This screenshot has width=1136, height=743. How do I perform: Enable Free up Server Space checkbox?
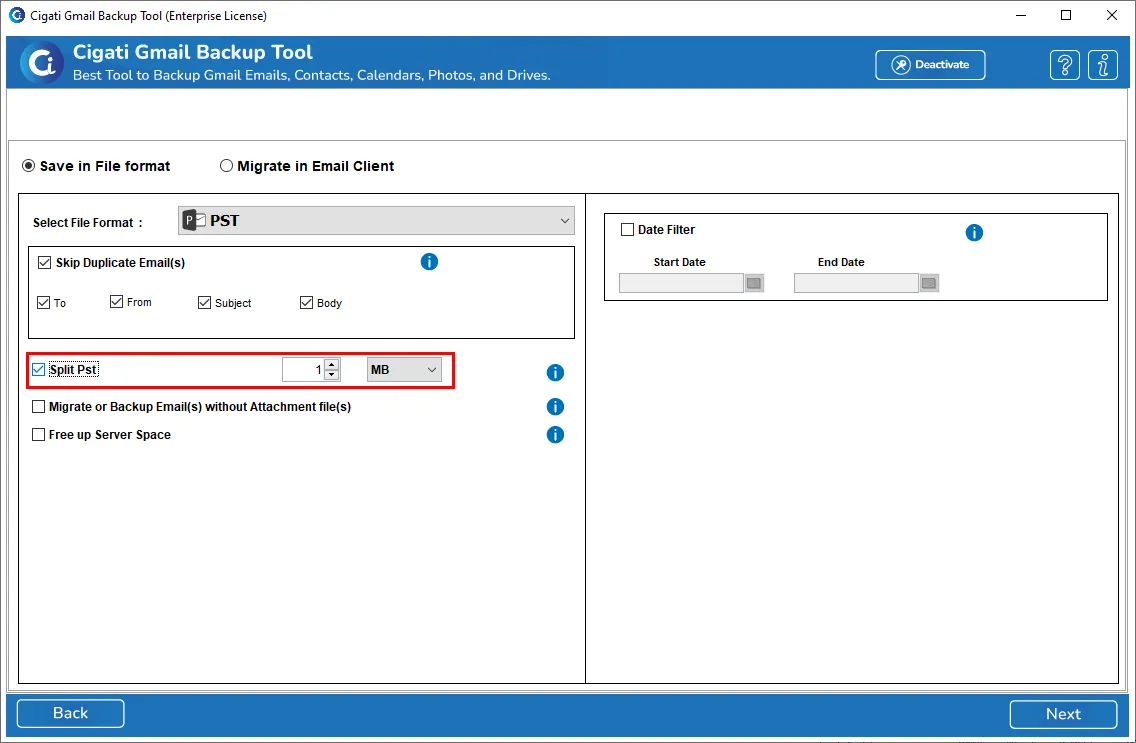[x=38, y=435]
